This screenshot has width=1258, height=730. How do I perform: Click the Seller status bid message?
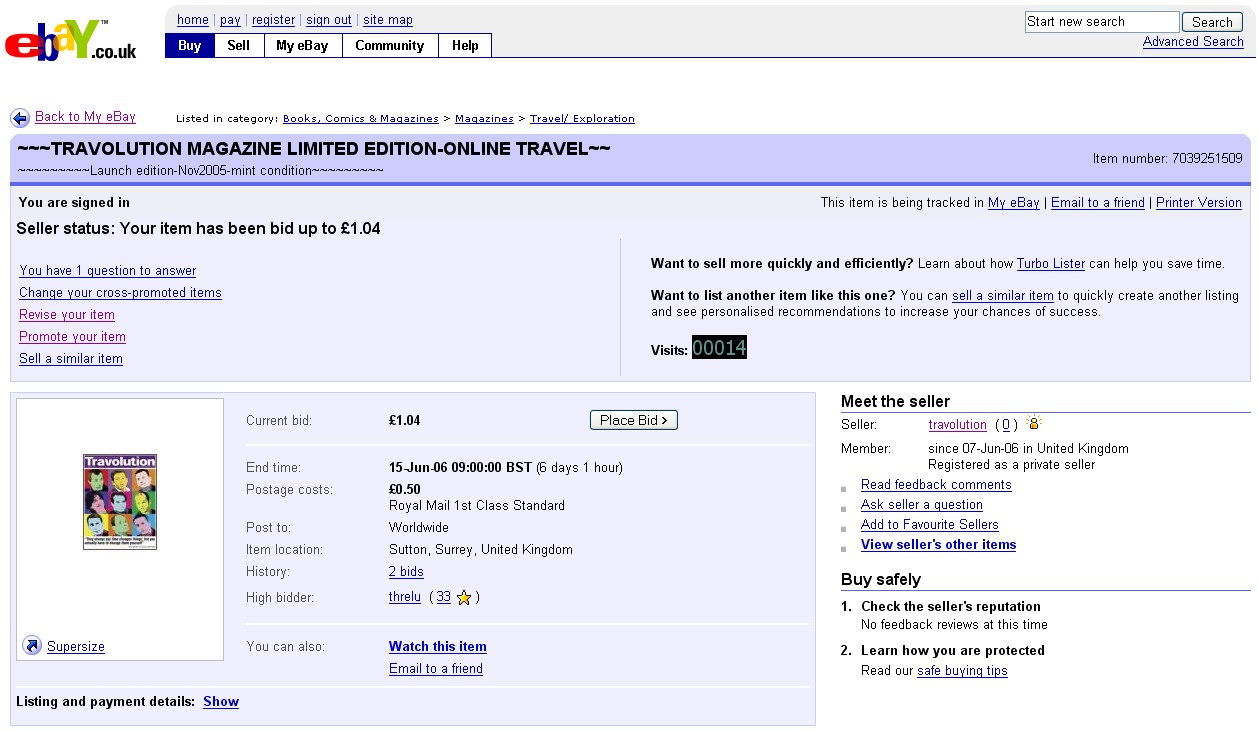198,229
